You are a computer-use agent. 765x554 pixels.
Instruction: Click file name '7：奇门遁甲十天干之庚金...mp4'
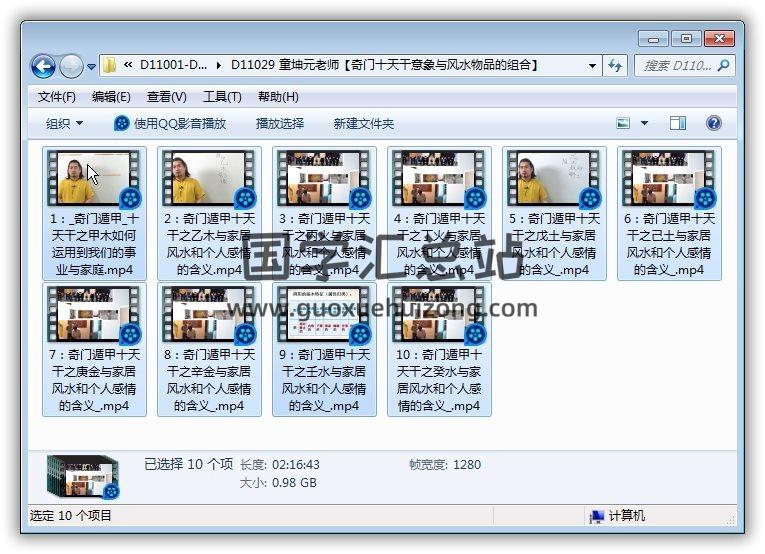pos(94,380)
